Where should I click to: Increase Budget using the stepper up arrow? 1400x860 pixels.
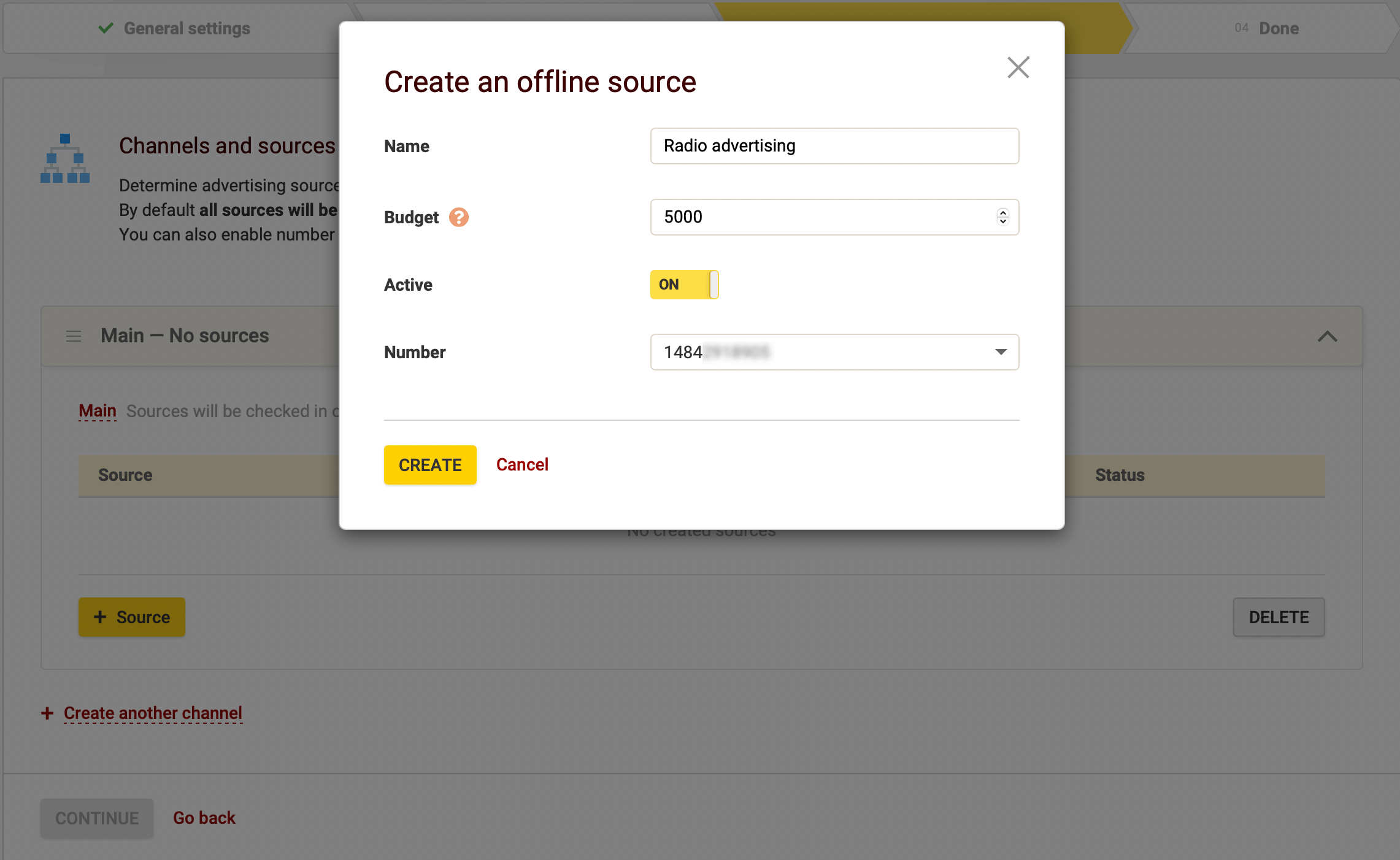[1002, 213]
